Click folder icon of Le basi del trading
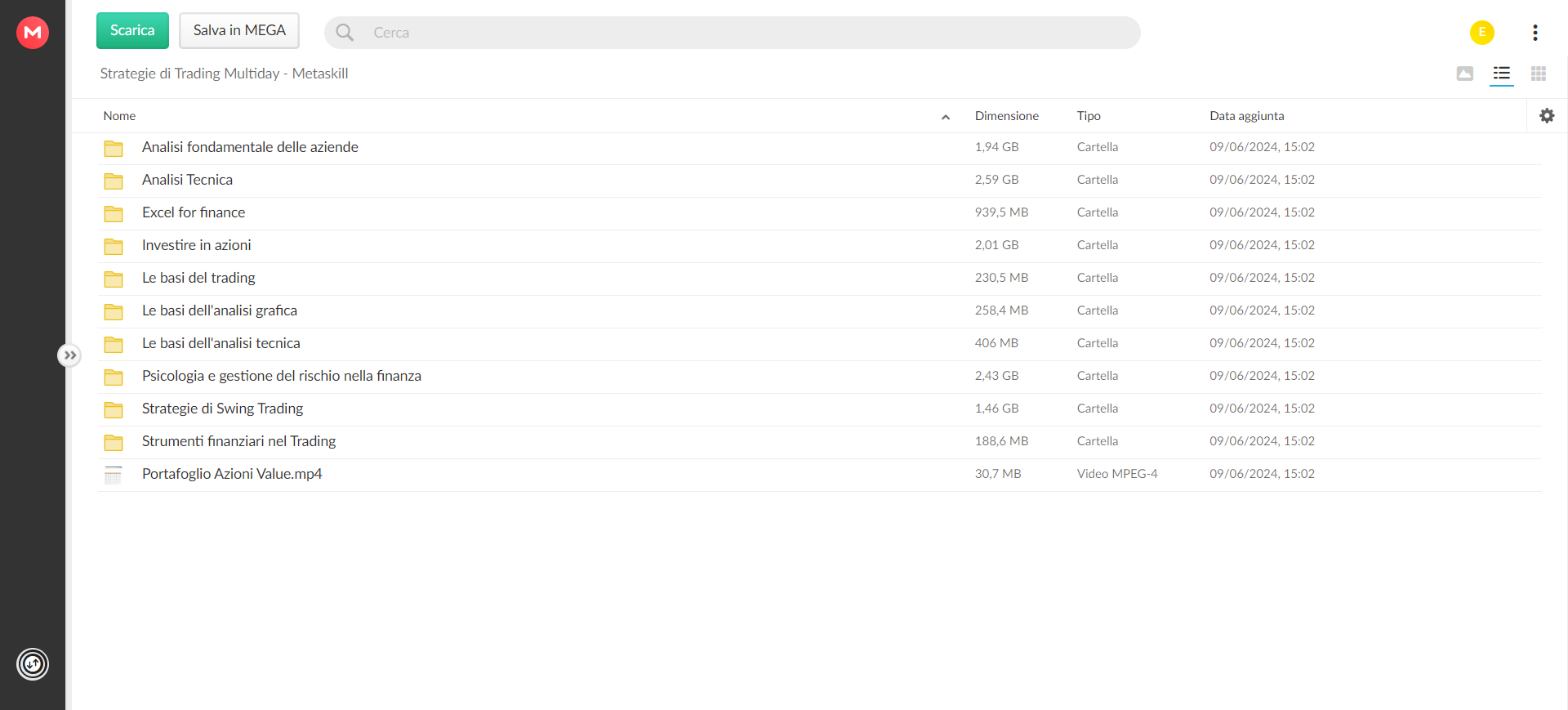Image resolution: width=1568 pixels, height=710 pixels. point(114,279)
